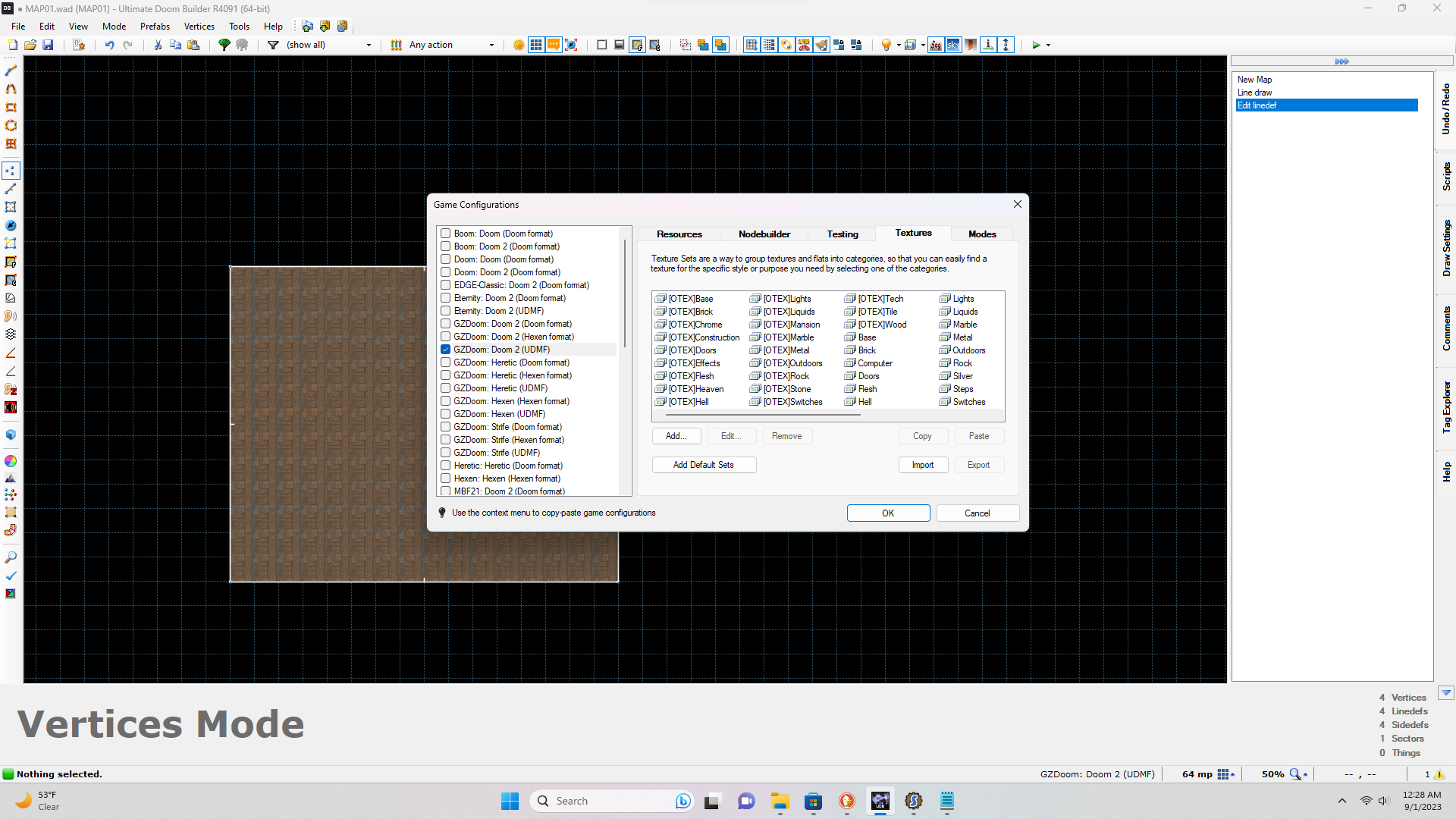
Task: Select the [OTEX]Brick texture set
Action: (x=684, y=312)
